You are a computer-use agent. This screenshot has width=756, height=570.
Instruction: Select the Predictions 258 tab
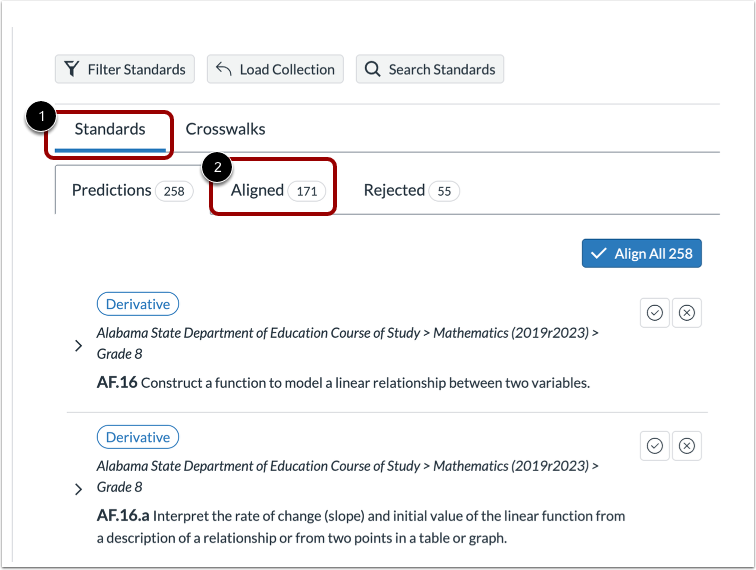[131, 190]
